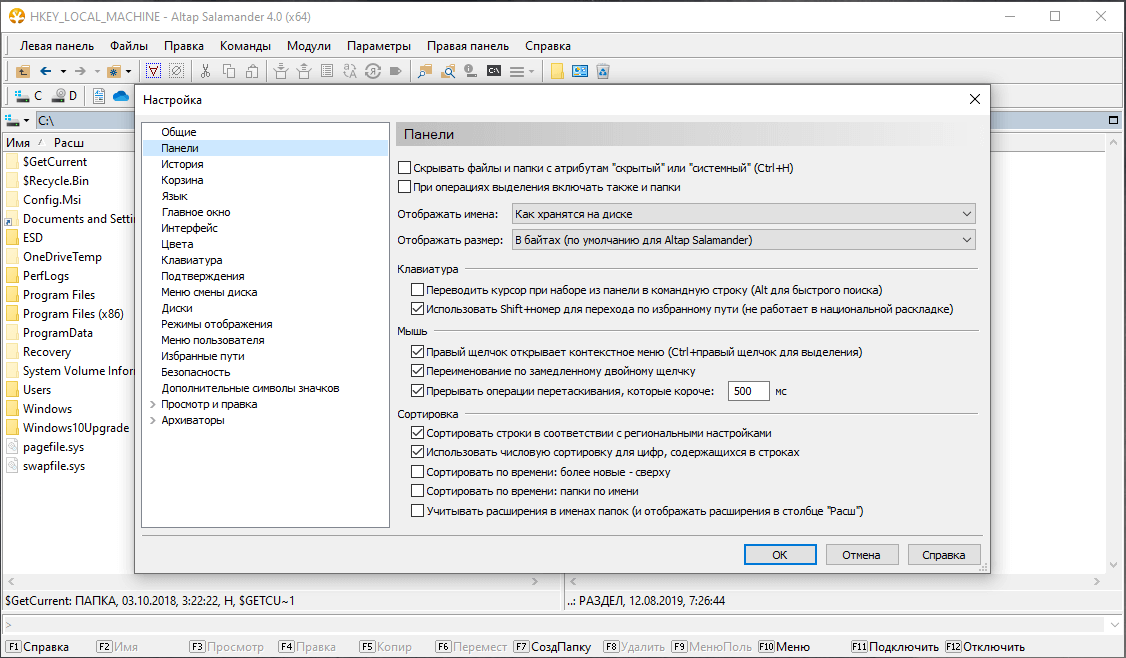Expand 'Просмотр и правка' tree node
The height and width of the screenshot is (658, 1126).
152,404
